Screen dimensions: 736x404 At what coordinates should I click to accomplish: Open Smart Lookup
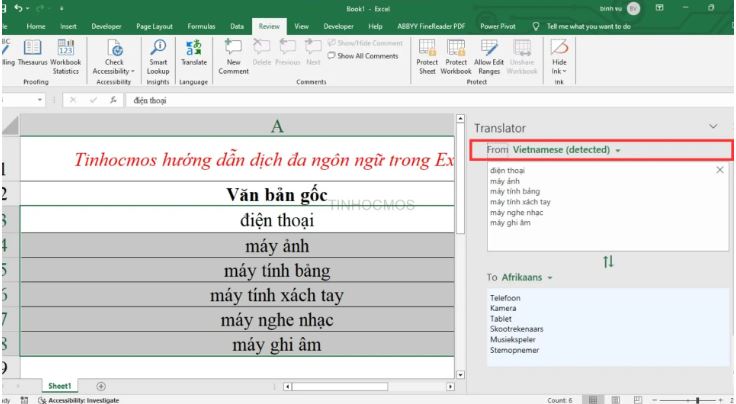click(x=158, y=57)
